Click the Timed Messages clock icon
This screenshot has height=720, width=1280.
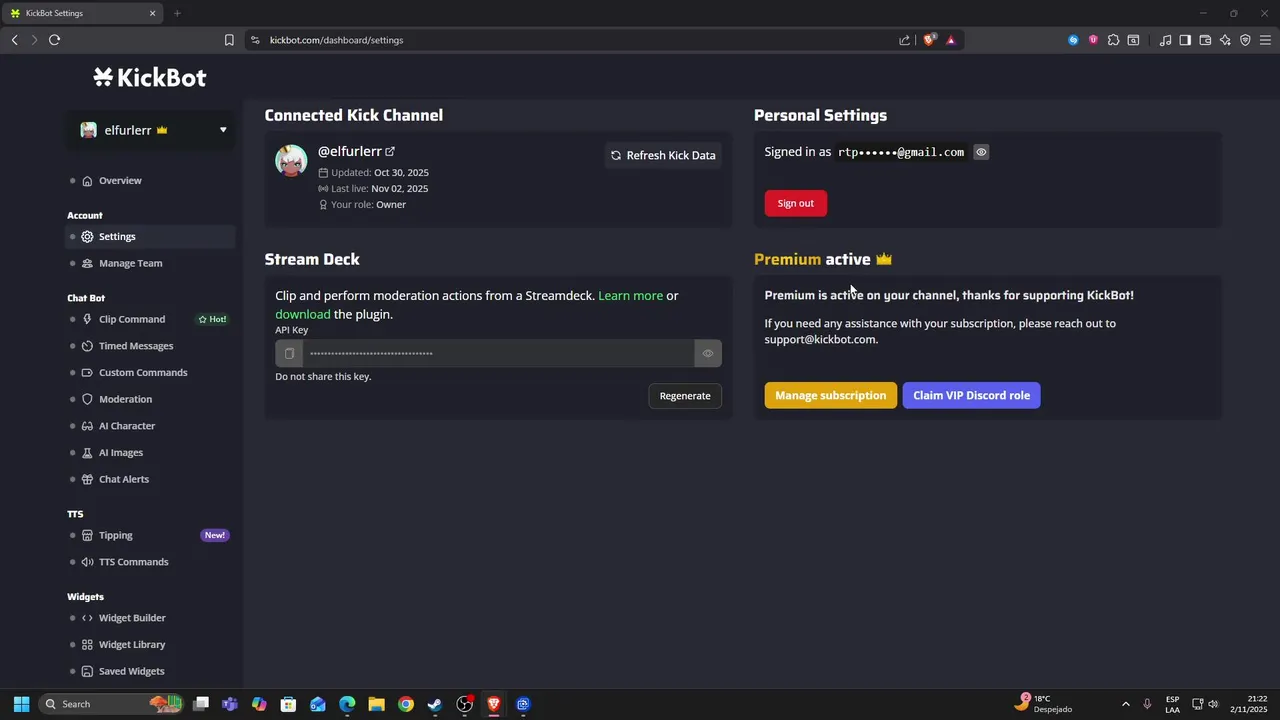pos(87,346)
